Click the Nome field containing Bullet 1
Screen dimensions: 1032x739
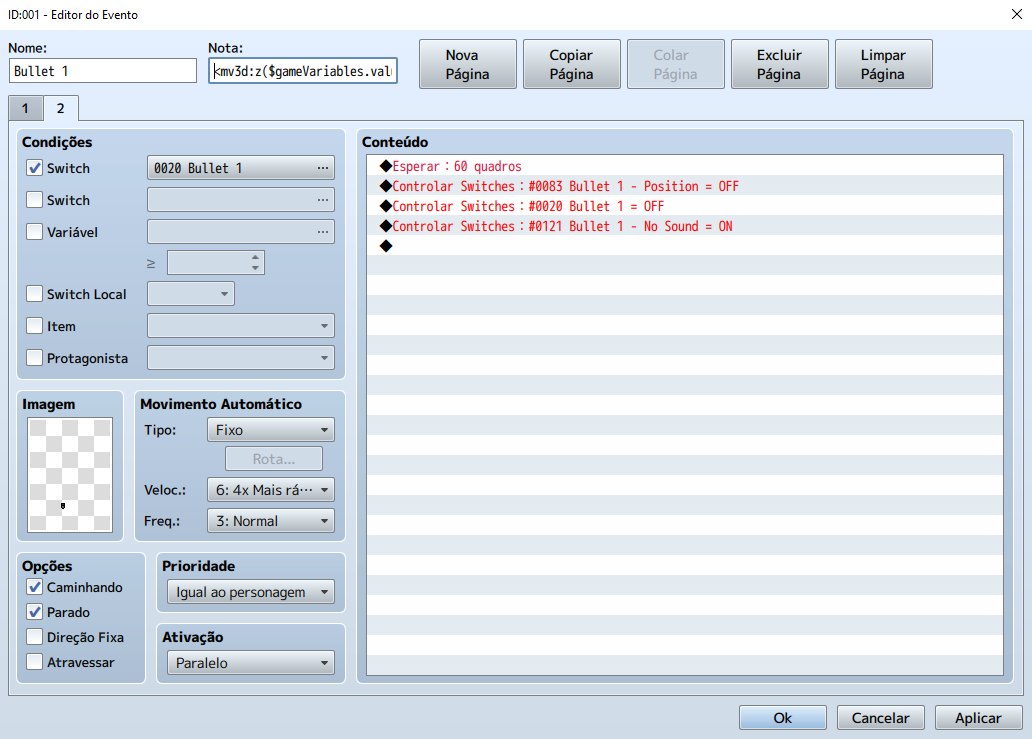pyautogui.click(x=103, y=71)
